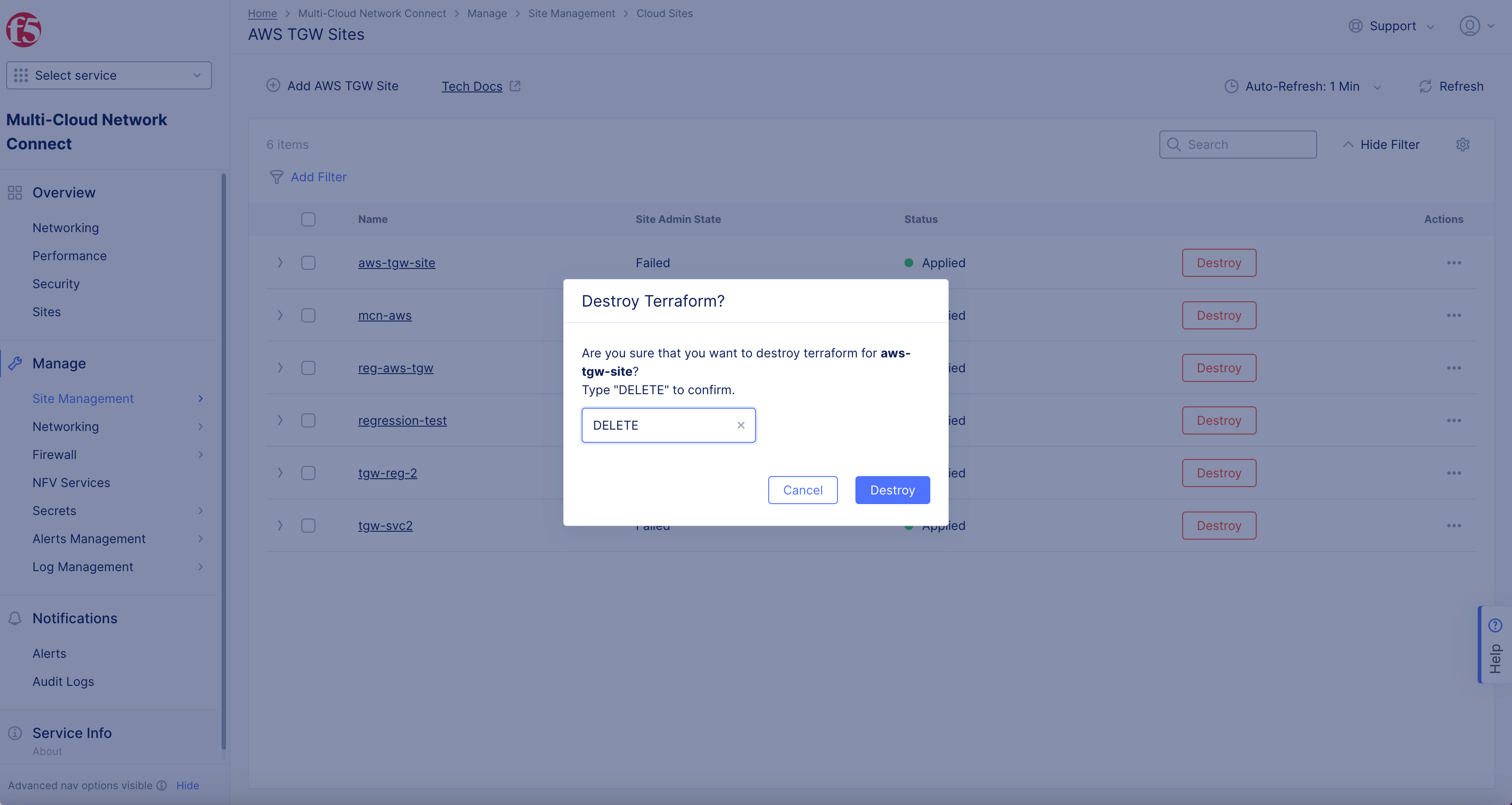Click the Add Filter funnel icon
The width and height of the screenshot is (1512, 805).
coord(276,177)
